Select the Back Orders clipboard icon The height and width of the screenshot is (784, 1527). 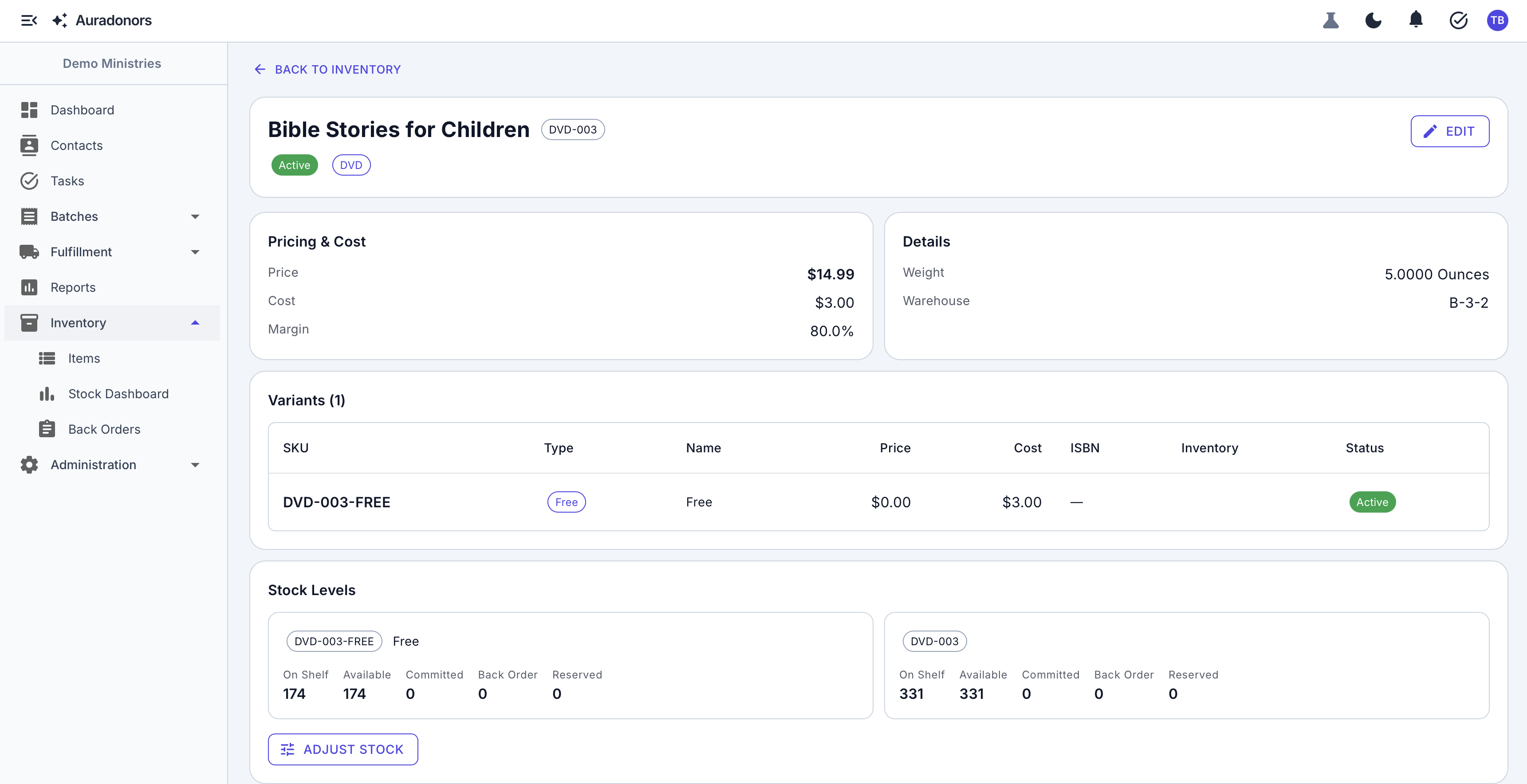tap(47, 428)
